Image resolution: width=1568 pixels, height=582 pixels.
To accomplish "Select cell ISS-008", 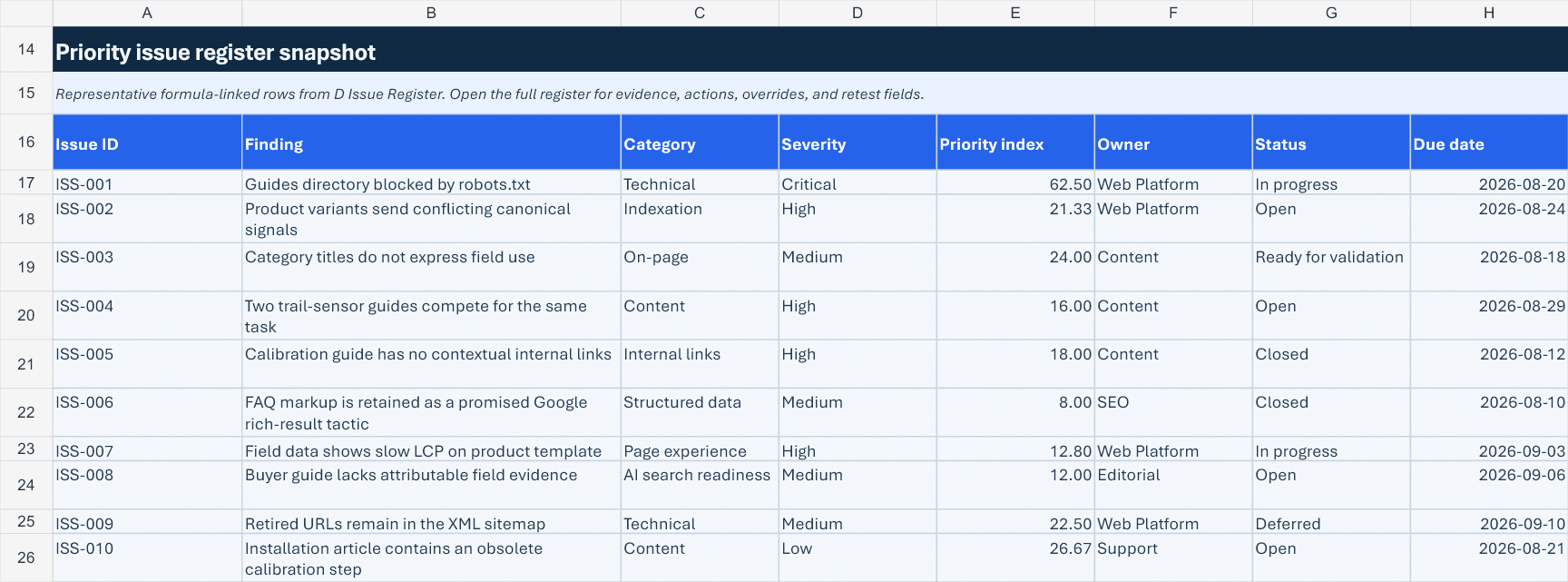I will [147, 485].
